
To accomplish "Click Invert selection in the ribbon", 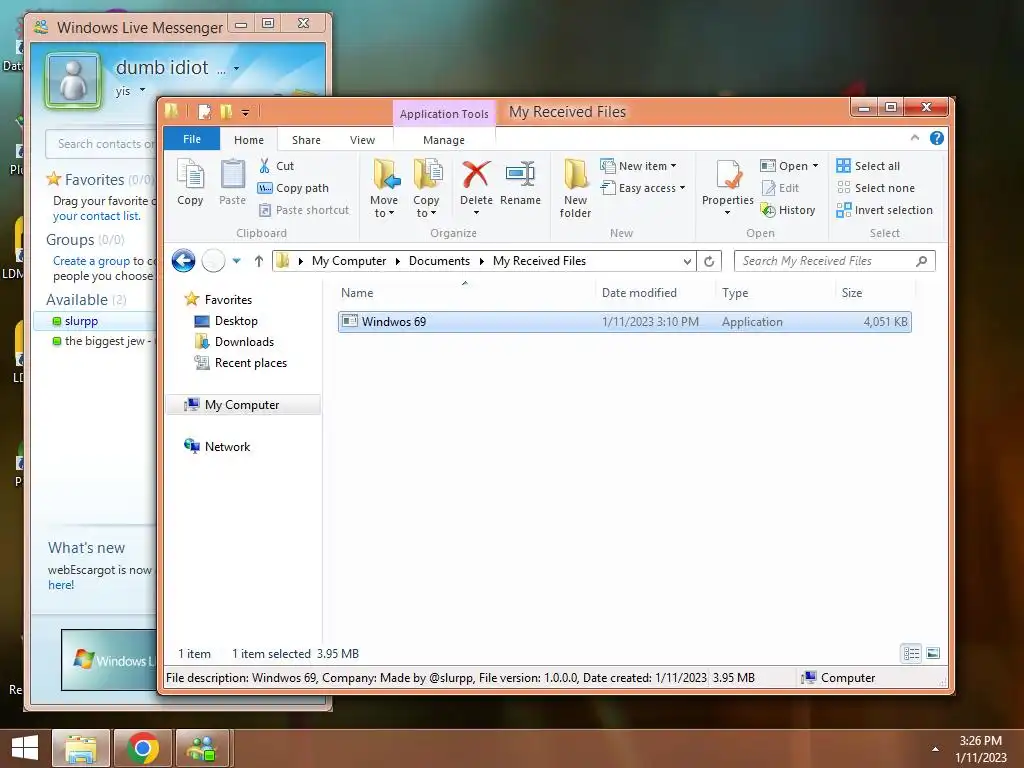I will (x=884, y=210).
